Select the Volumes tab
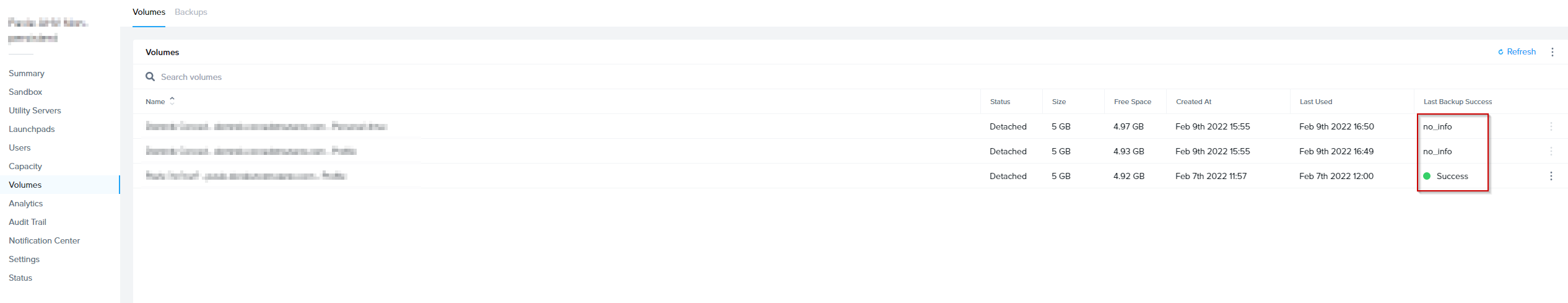The width and height of the screenshot is (1568, 303). tap(149, 12)
